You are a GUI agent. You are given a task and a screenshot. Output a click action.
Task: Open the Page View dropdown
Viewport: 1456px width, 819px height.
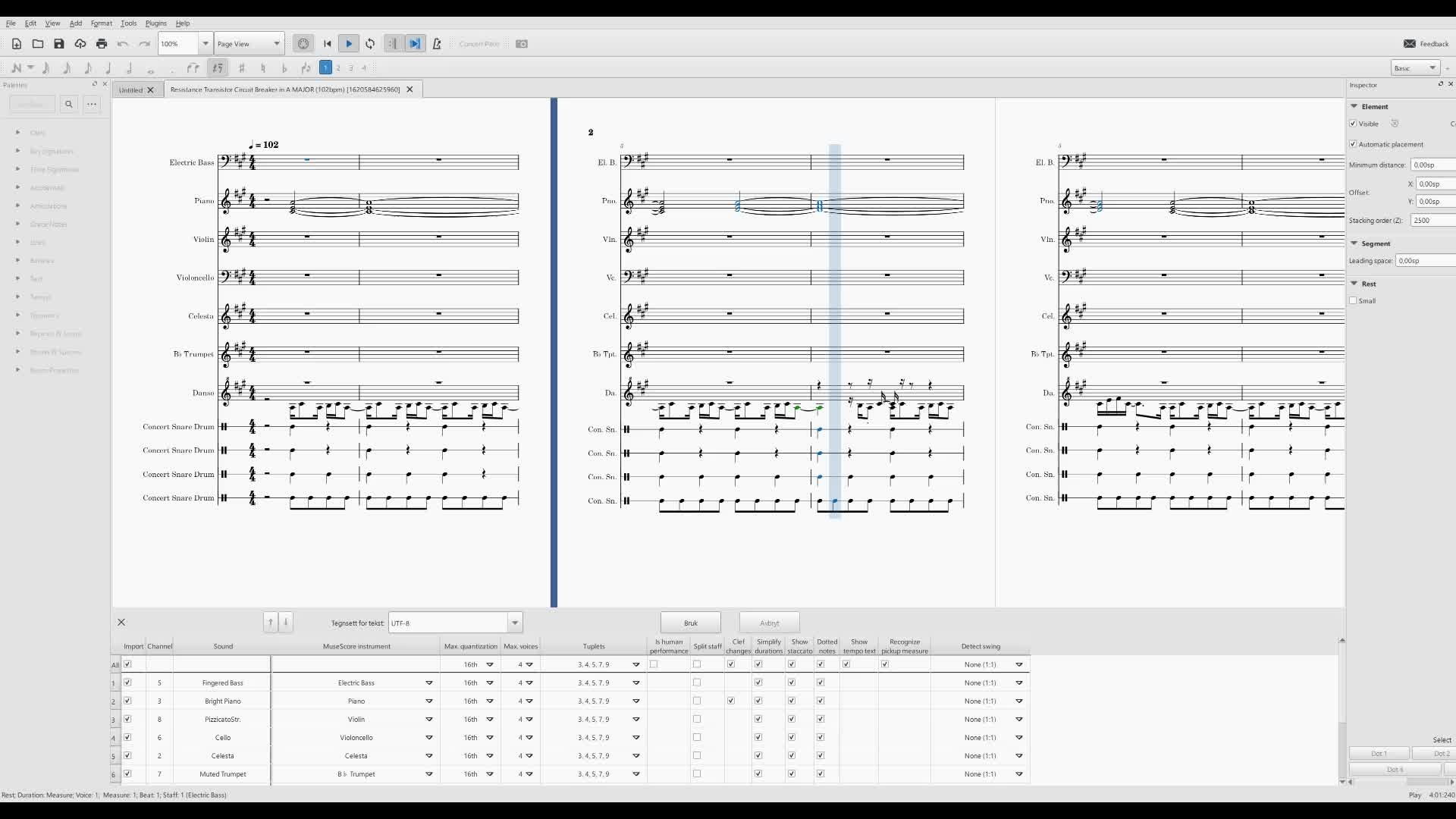[x=249, y=44]
